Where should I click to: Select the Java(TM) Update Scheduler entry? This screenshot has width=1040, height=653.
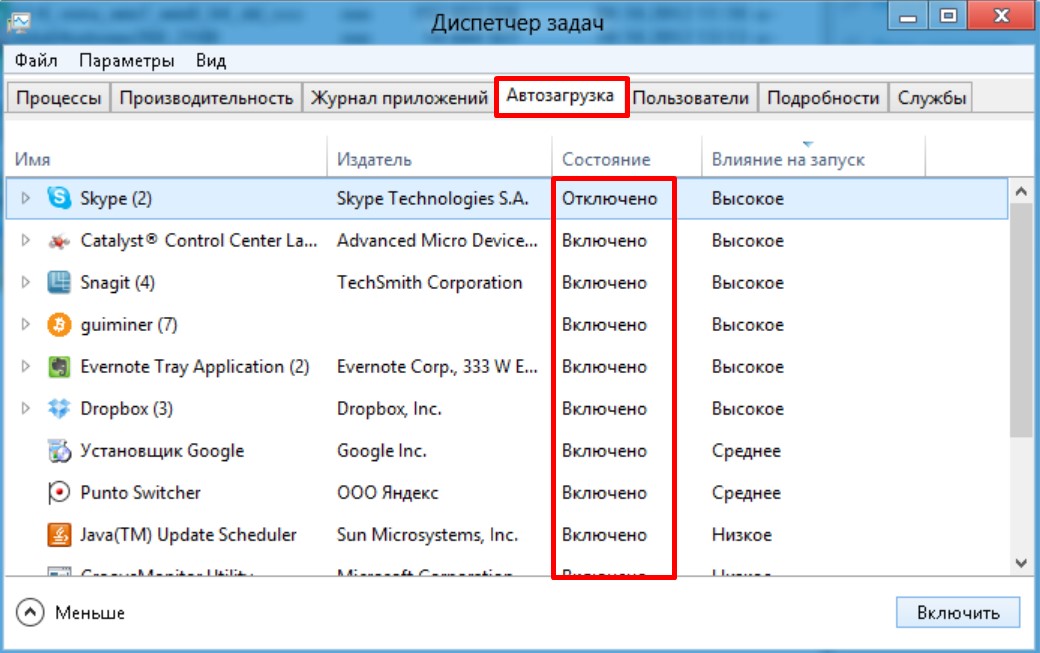point(188,534)
